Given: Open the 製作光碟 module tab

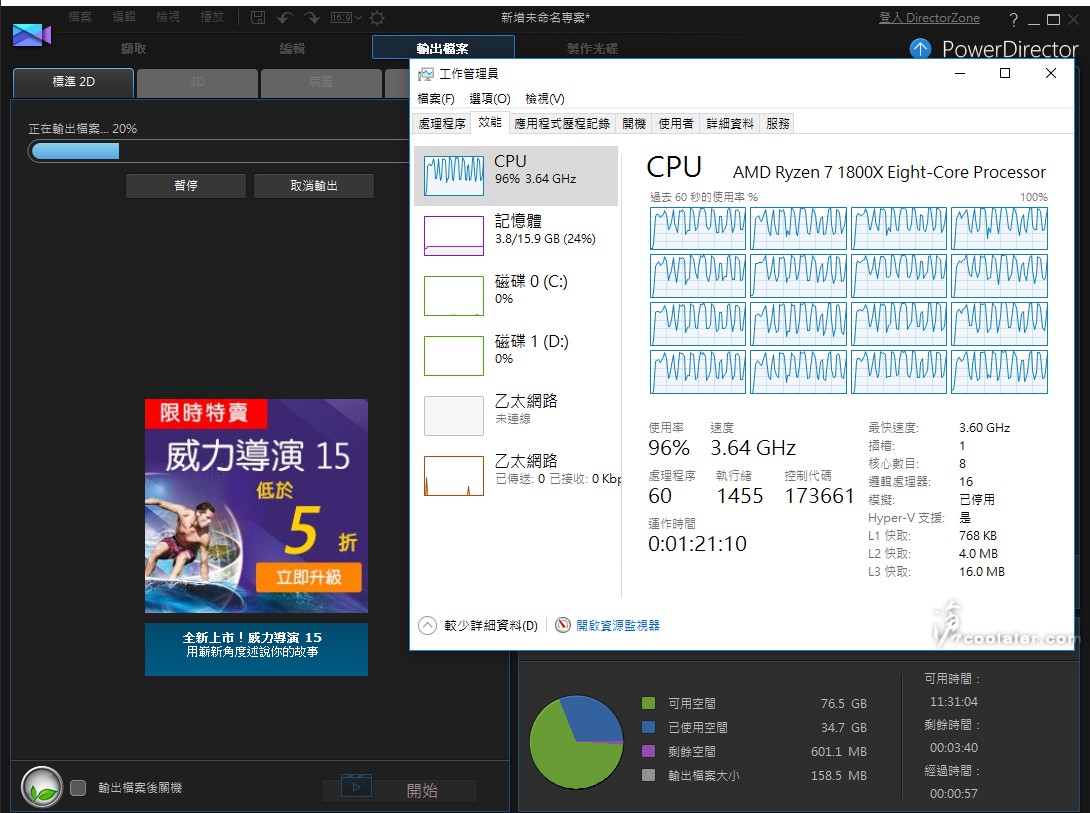Looking at the screenshot, I should pos(592,48).
